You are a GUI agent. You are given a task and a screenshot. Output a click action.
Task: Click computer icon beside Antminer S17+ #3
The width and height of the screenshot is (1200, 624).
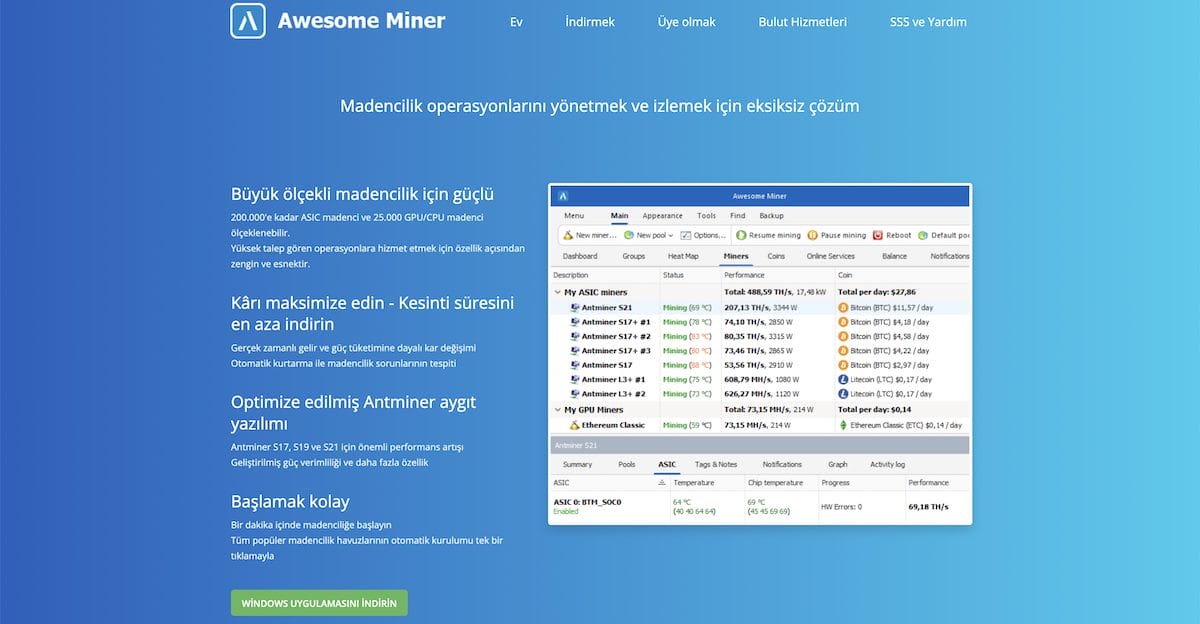tap(575, 351)
